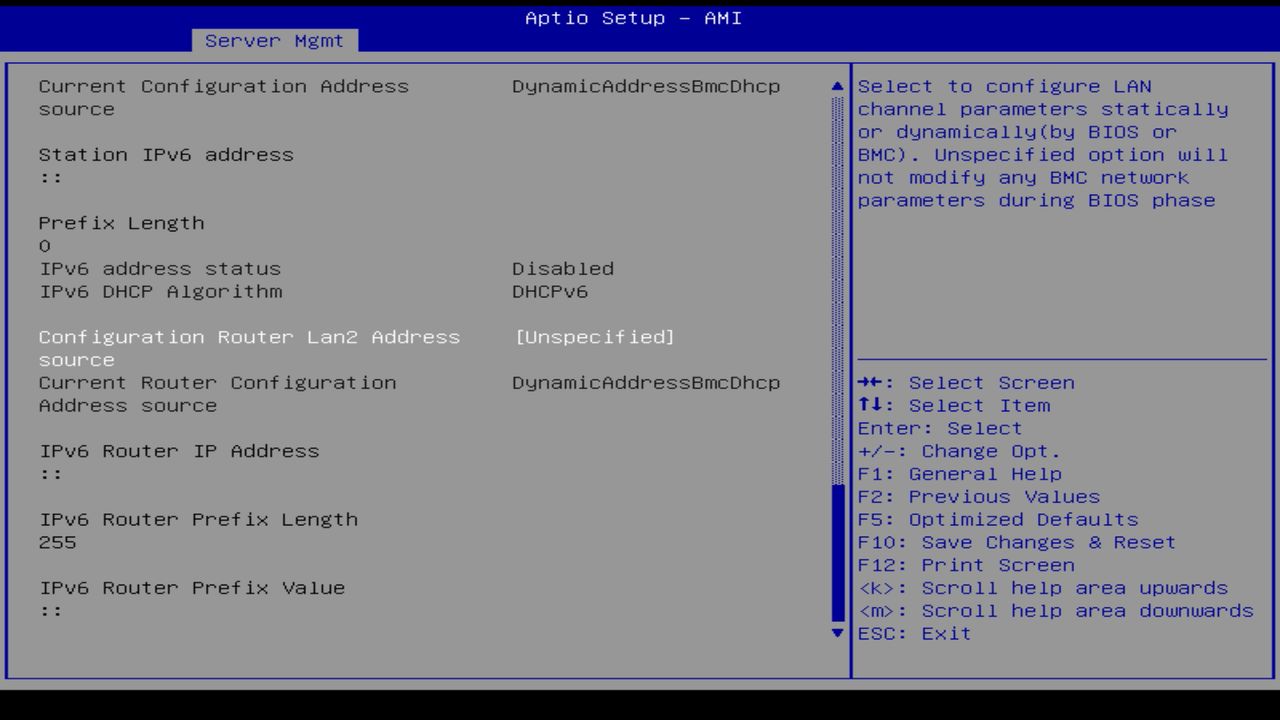Click the F1: General Help entry
The image size is (1280, 720).
(x=959, y=473)
